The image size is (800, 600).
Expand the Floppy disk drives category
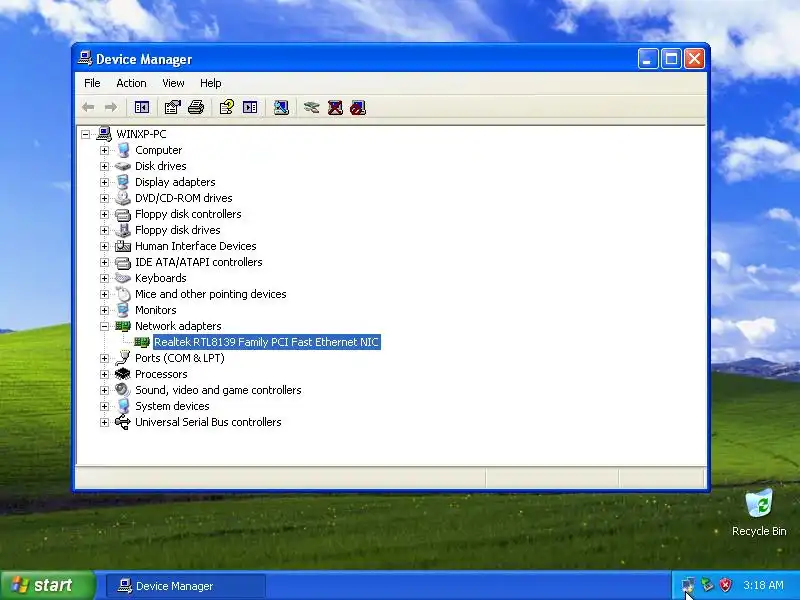(104, 230)
